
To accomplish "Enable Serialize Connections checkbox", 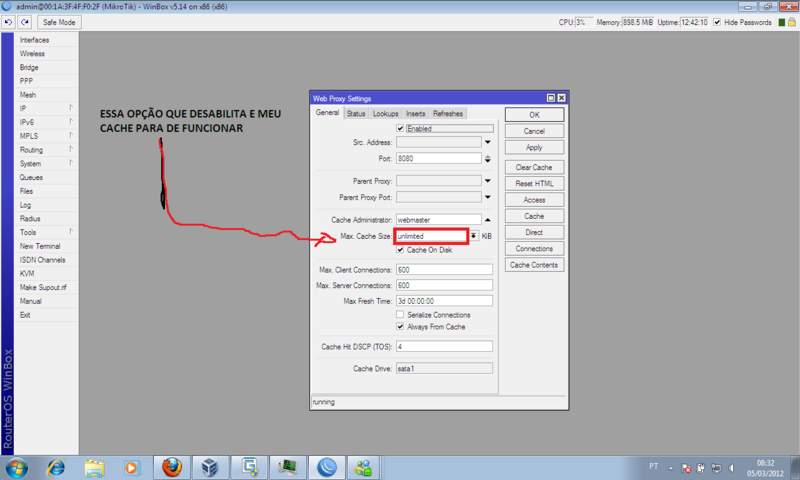I will click(401, 315).
